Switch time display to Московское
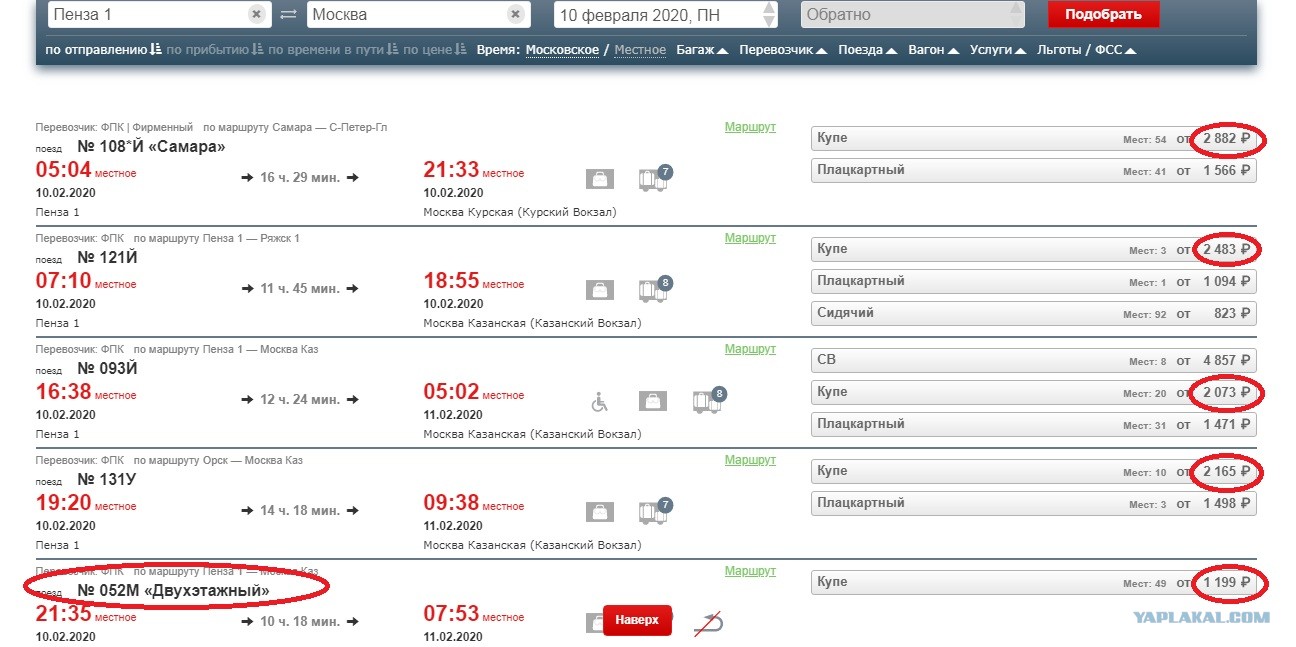1296x647 pixels. 562,50
